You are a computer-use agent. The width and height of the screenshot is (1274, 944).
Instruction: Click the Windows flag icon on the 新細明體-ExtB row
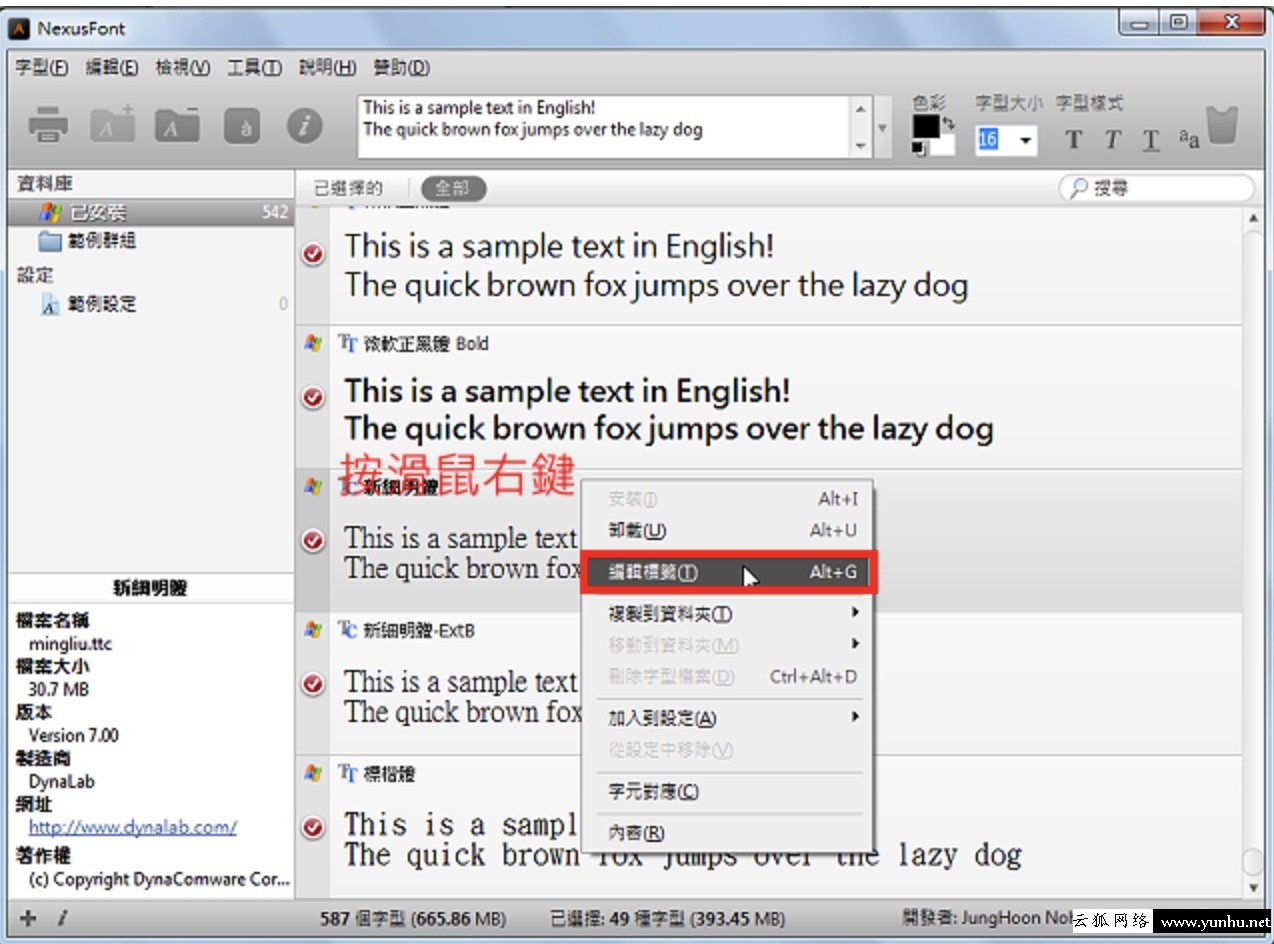pos(313,629)
